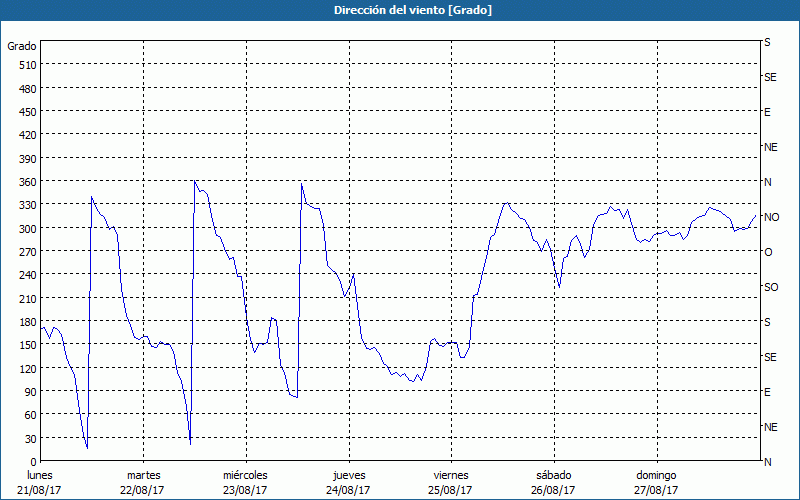This screenshot has width=800, height=500.
Task: Click the topmost S compass label
Action: pyautogui.click(x=768, y=43)
